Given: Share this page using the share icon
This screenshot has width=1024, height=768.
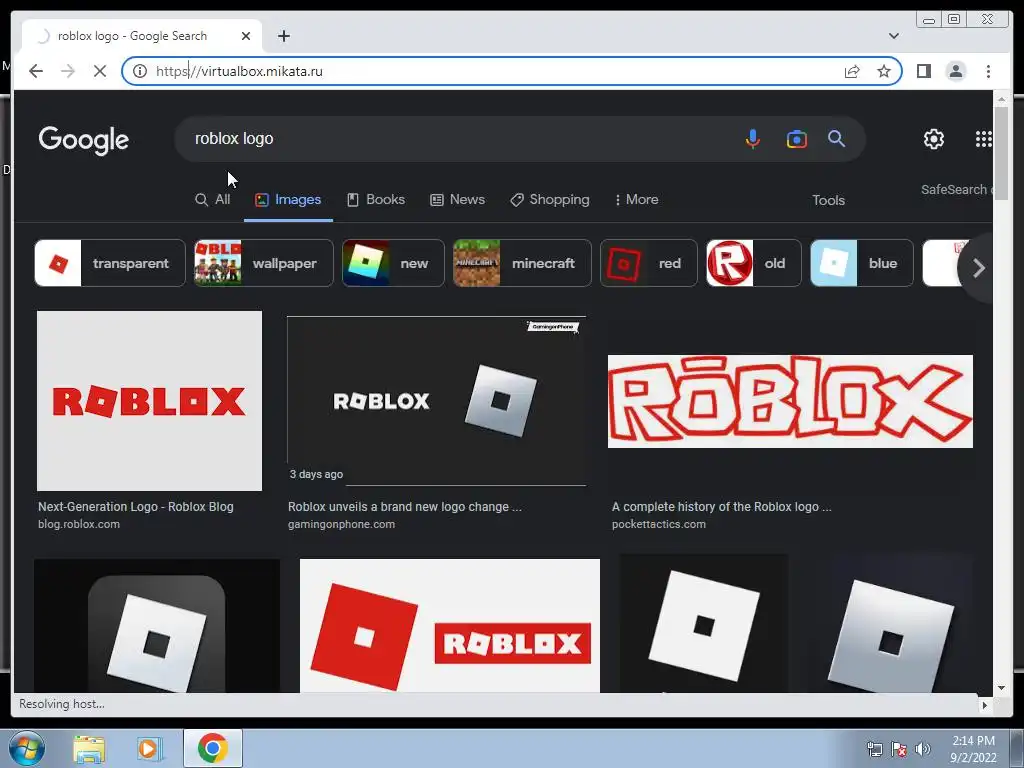Looking at the screenshot, I should coord(852,71).
